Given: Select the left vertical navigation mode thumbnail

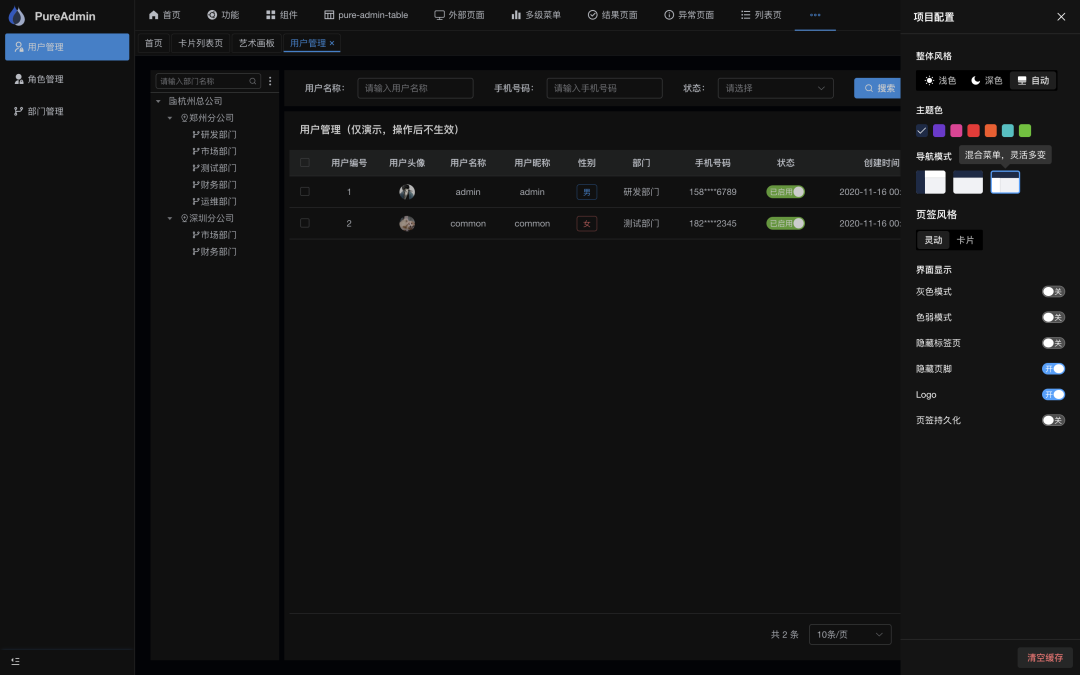Looking at the screenshot, I should (x=931, y=182).
